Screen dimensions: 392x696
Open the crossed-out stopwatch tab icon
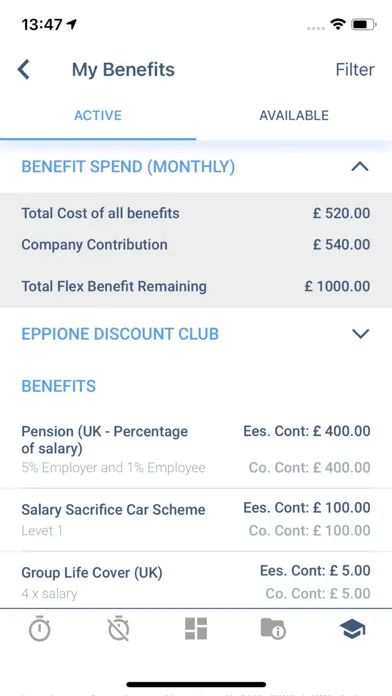119,629
